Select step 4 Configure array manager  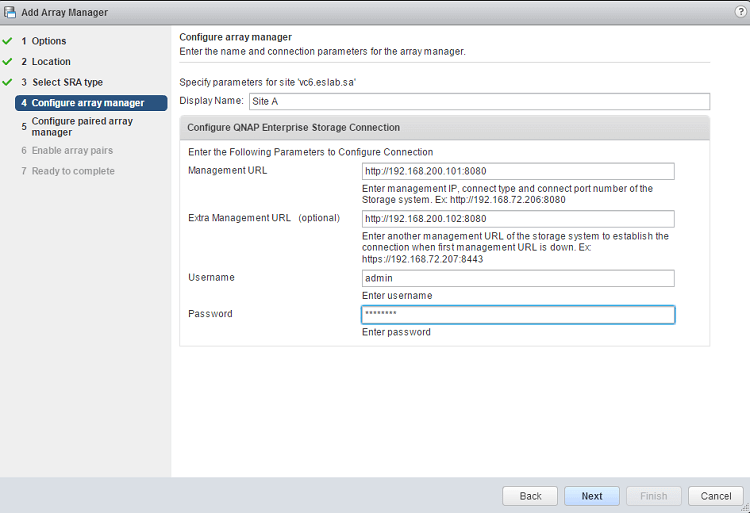pyautogui.click(x=88, y=103)
